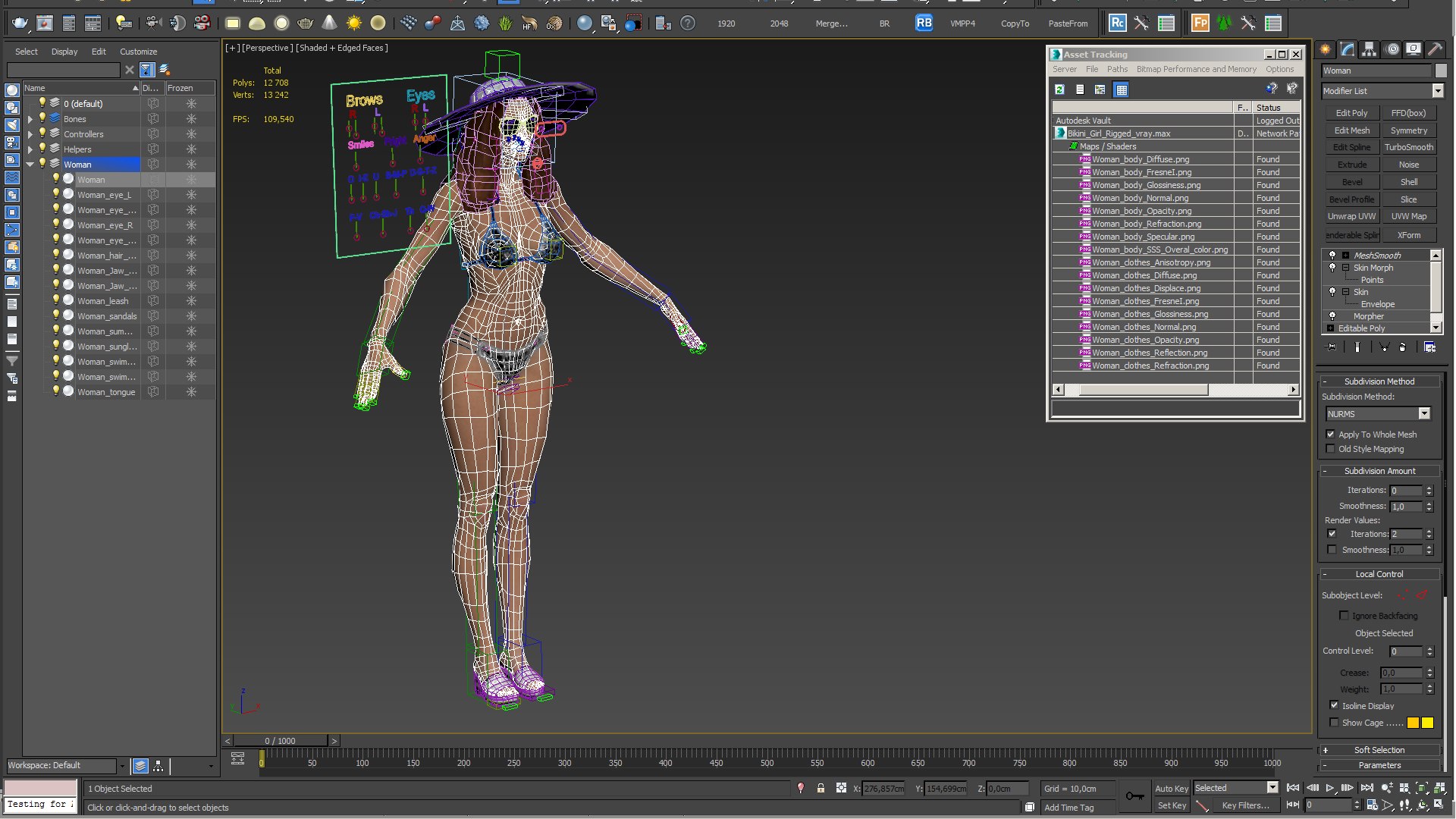
Task: Expand the Bones layer
Action: pyautogui.click(x=30, y=119)
